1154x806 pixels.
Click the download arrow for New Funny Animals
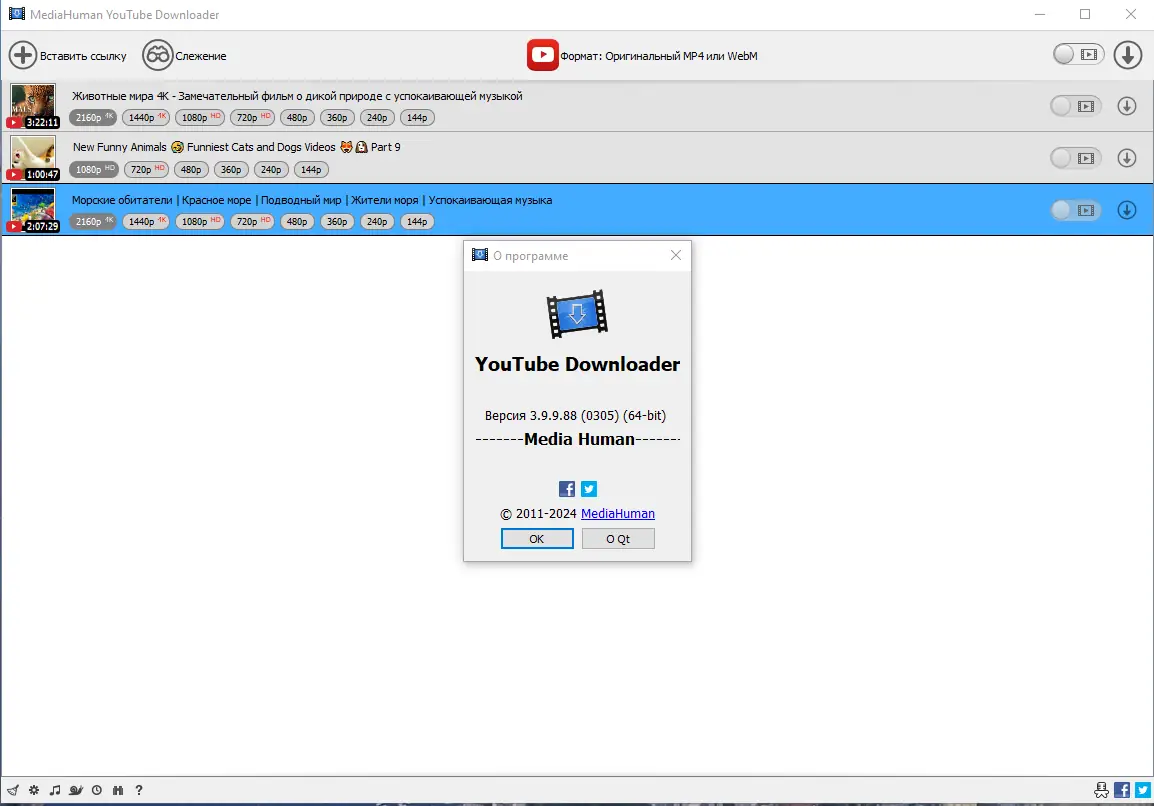pyautogui.click(x=1127, y=158)
